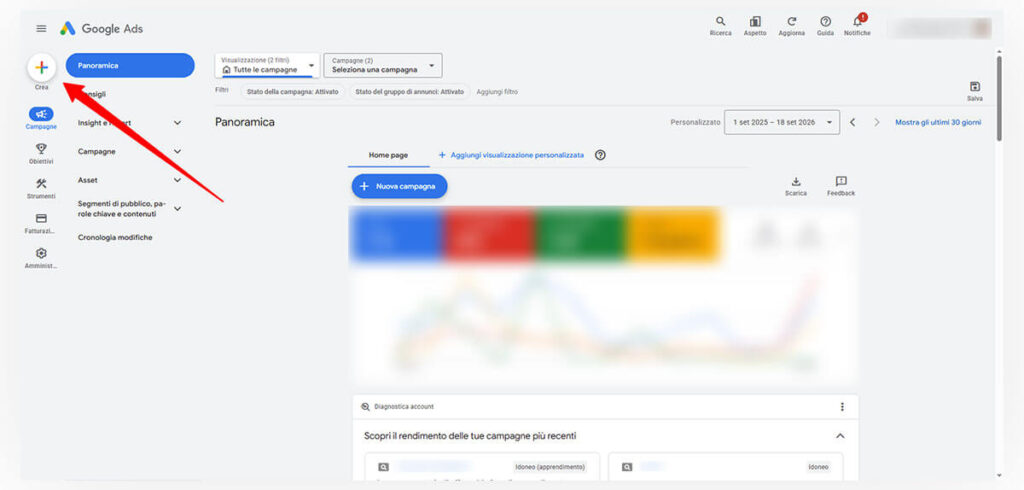The image size is (1024, 490).
Task: Click the Crea plus button
Action: pos(41,67)
